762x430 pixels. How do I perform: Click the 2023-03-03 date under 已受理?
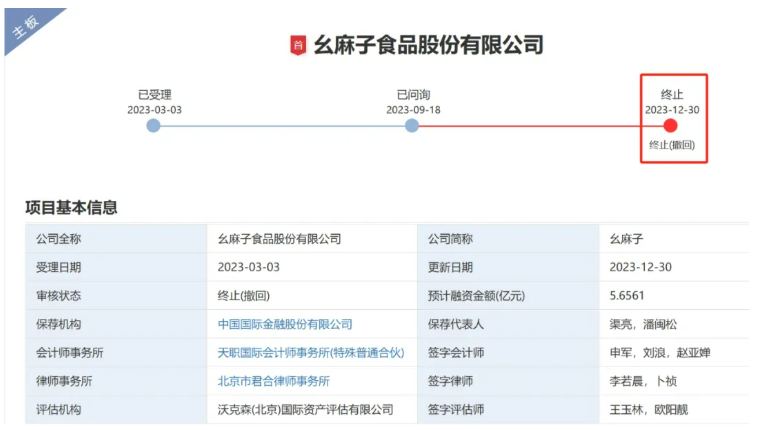point(155,110)
